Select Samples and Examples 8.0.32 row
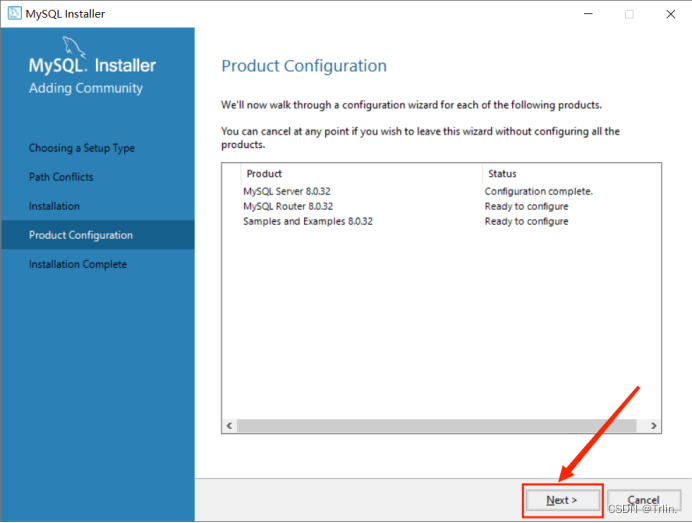 pyautogui.click(x=307, y=221)
